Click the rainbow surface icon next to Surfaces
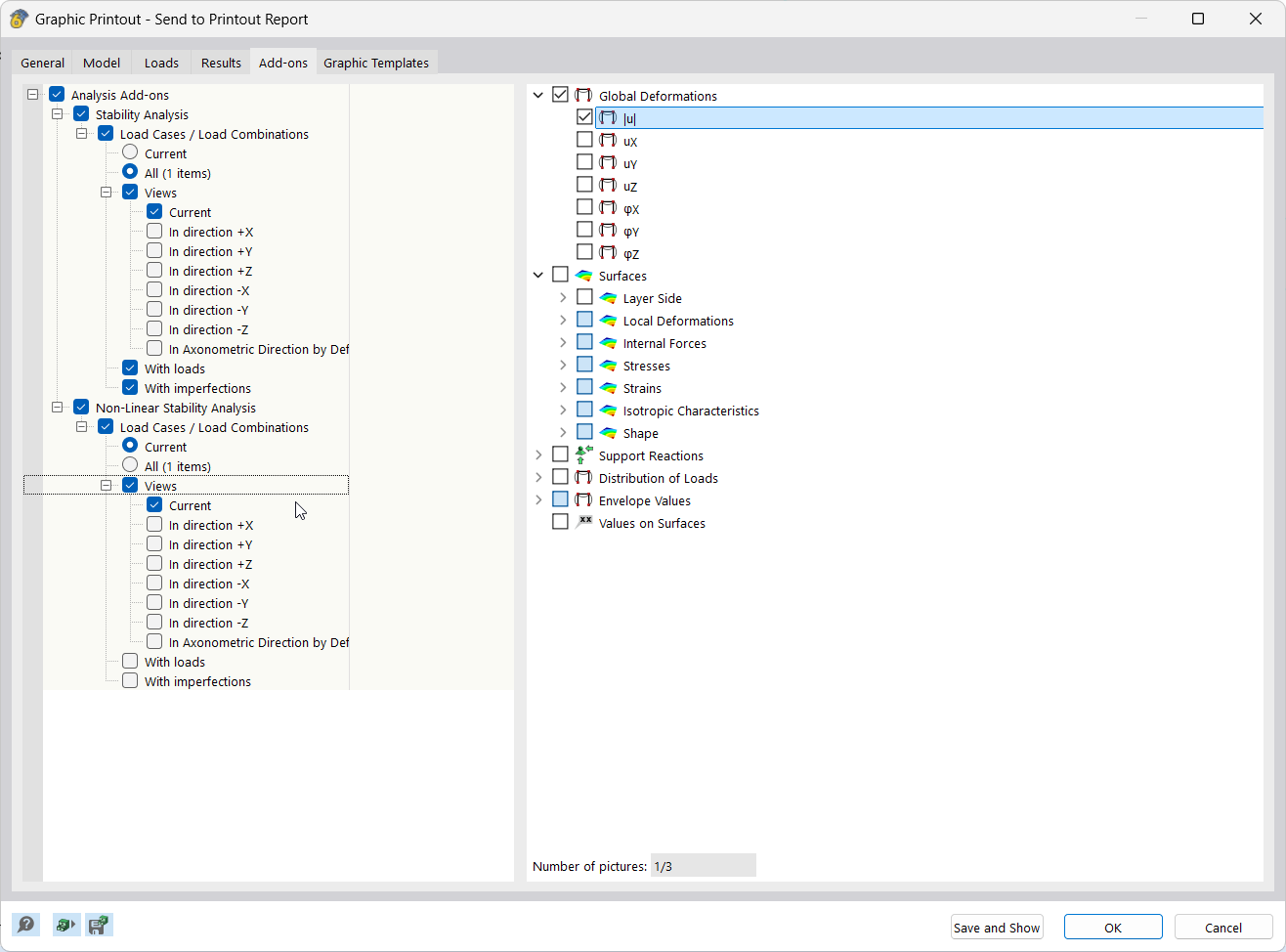 click(x=583, y=276)
